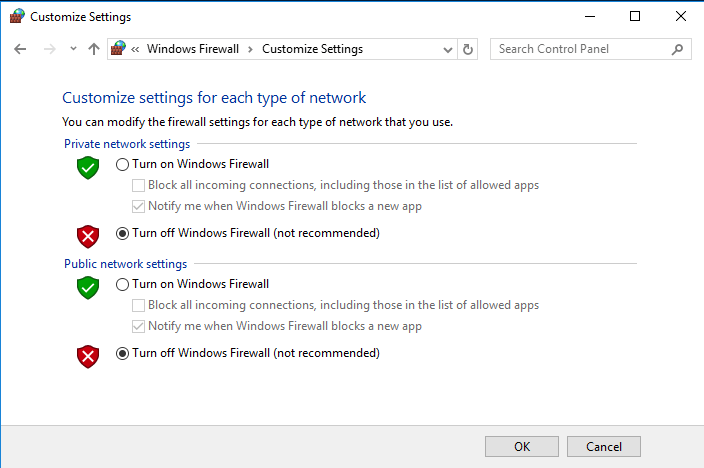Navigate to Windows Firewall breadcrumb
Screen dimensions: 704x468
(193, 49)
